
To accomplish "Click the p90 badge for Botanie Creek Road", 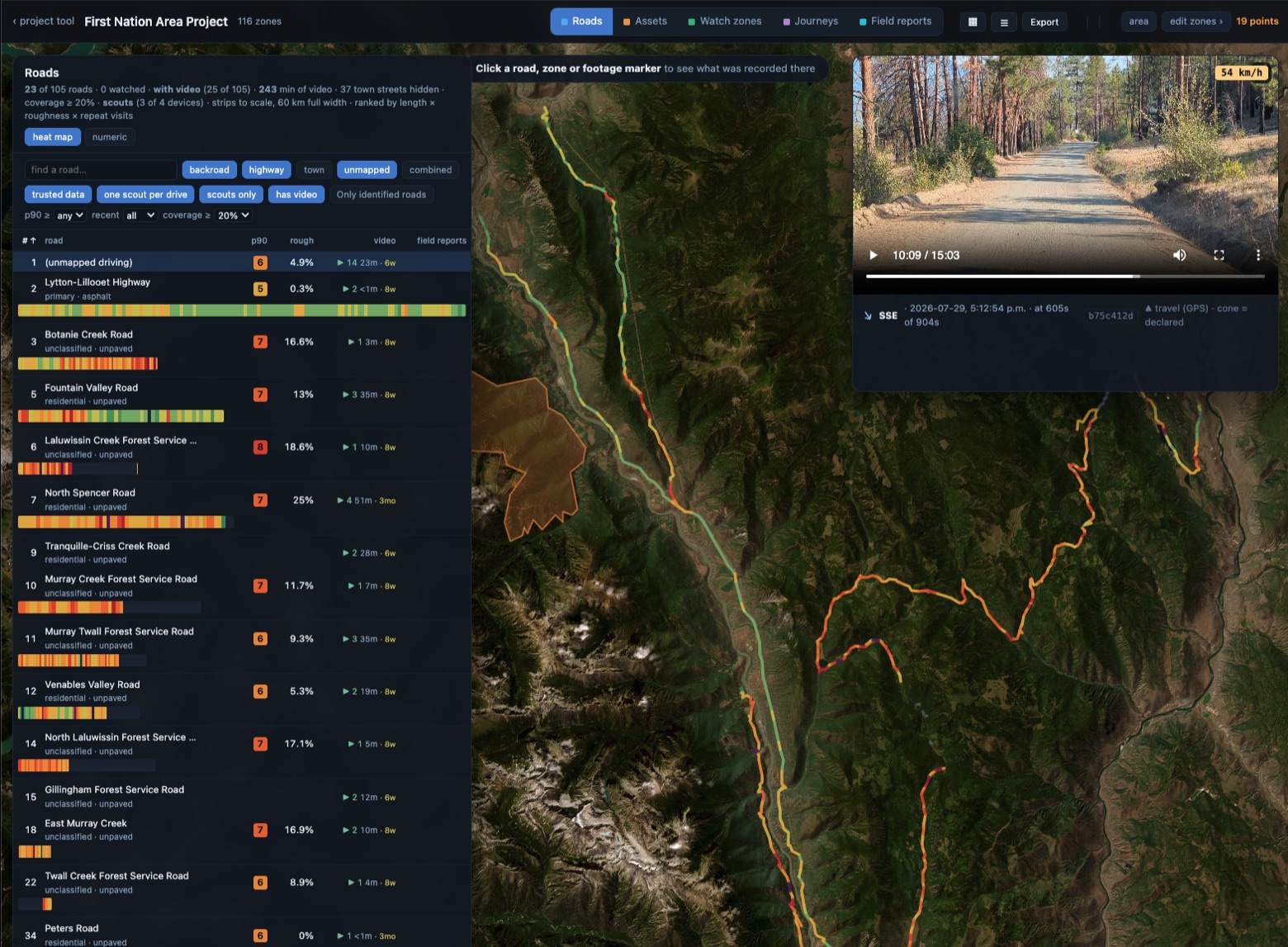I will coord(260,342).
